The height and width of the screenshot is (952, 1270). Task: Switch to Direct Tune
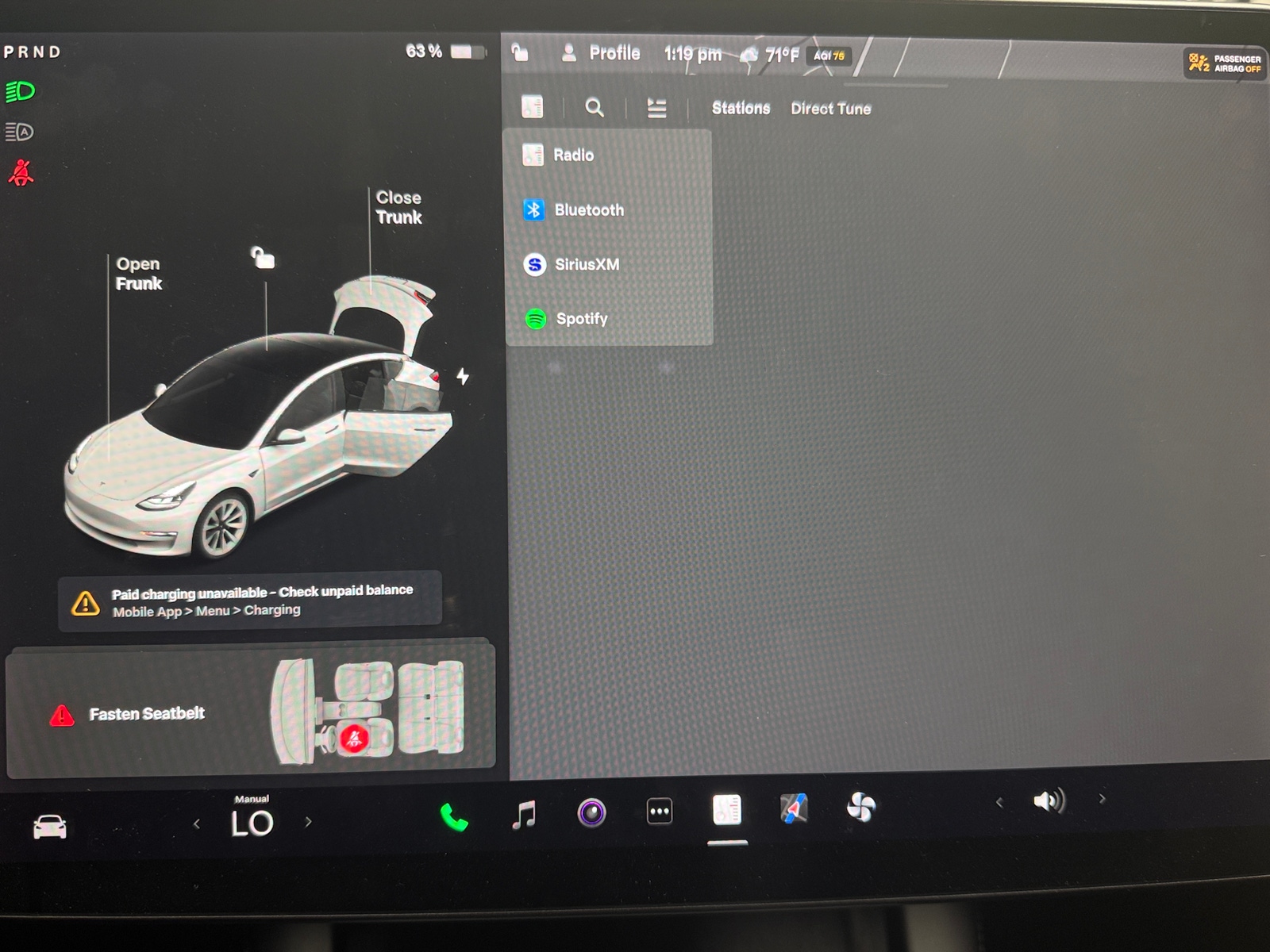(830, 109)
